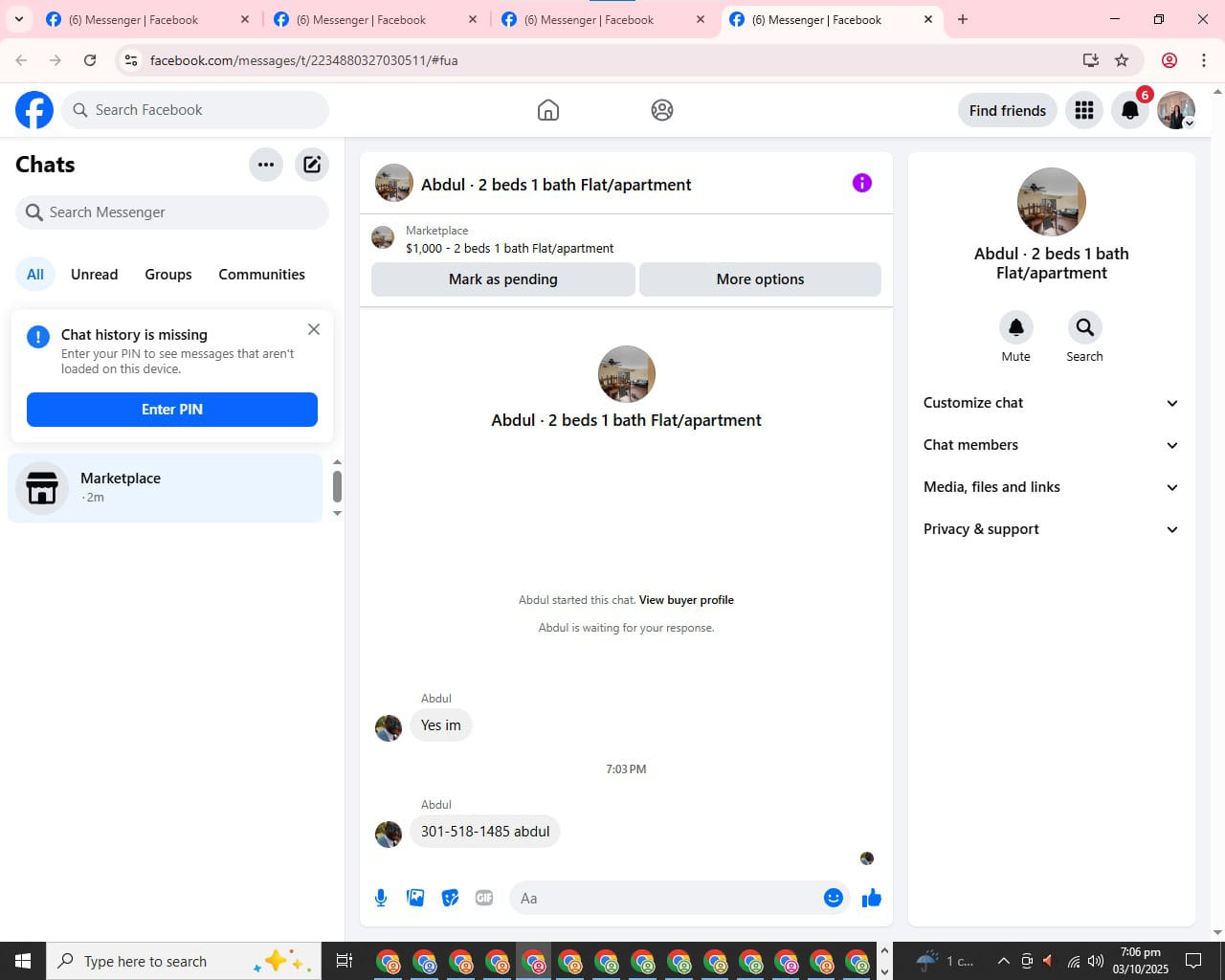Record a voice clip with microphone icon
The image size is (1225, 980).
[x=381, y=898]
